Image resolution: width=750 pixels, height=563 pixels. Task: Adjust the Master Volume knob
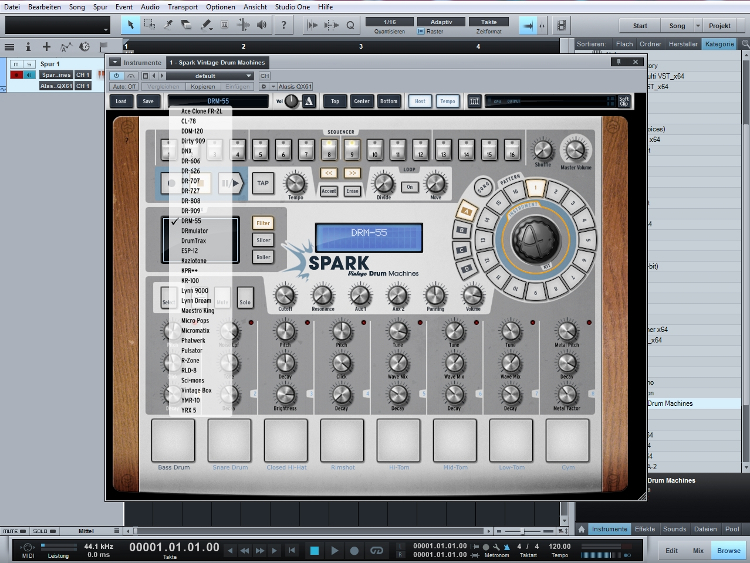click(x=575, y=149)
